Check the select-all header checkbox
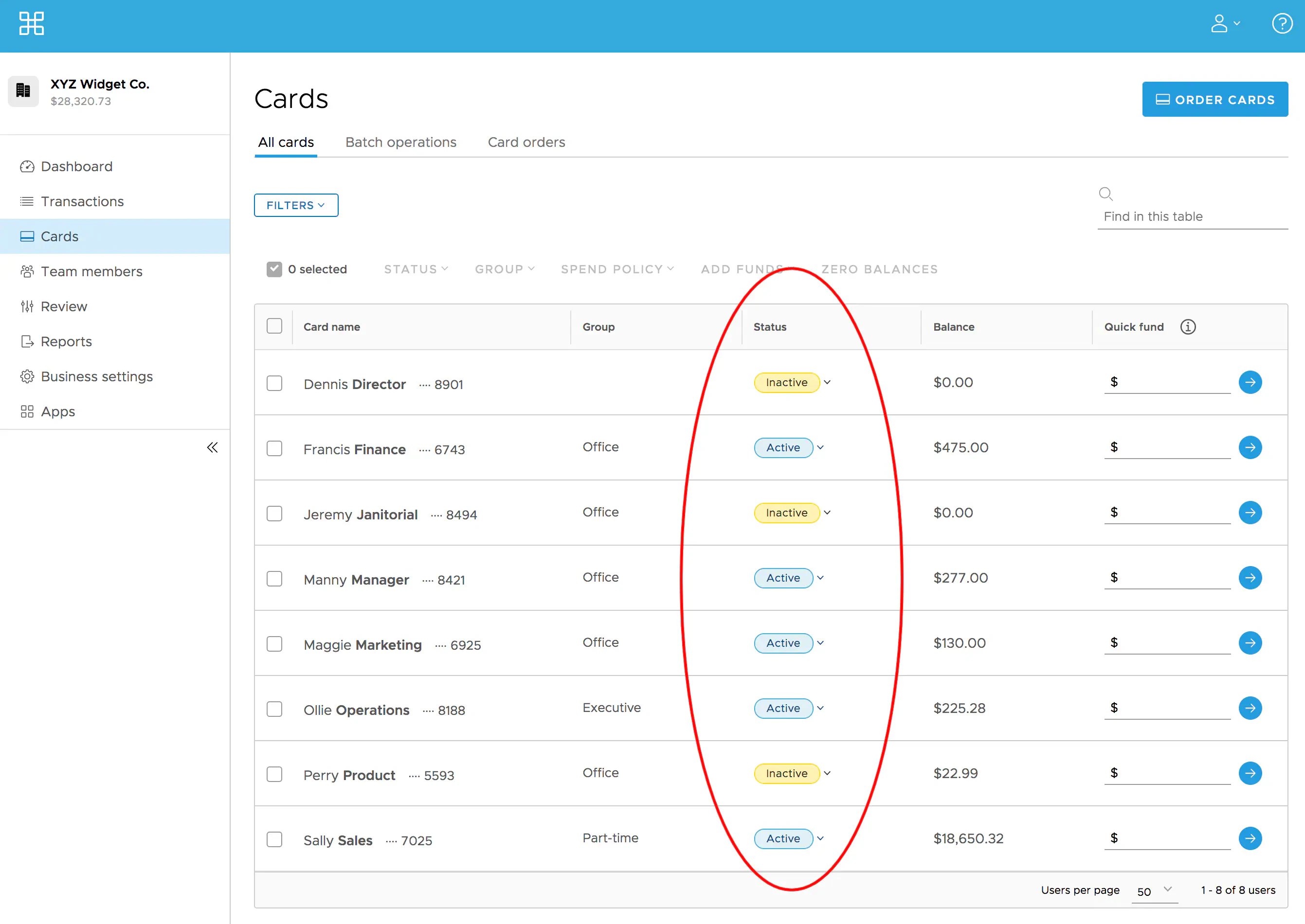Viewport: 1305px width, 924px height. coord(274,326)
